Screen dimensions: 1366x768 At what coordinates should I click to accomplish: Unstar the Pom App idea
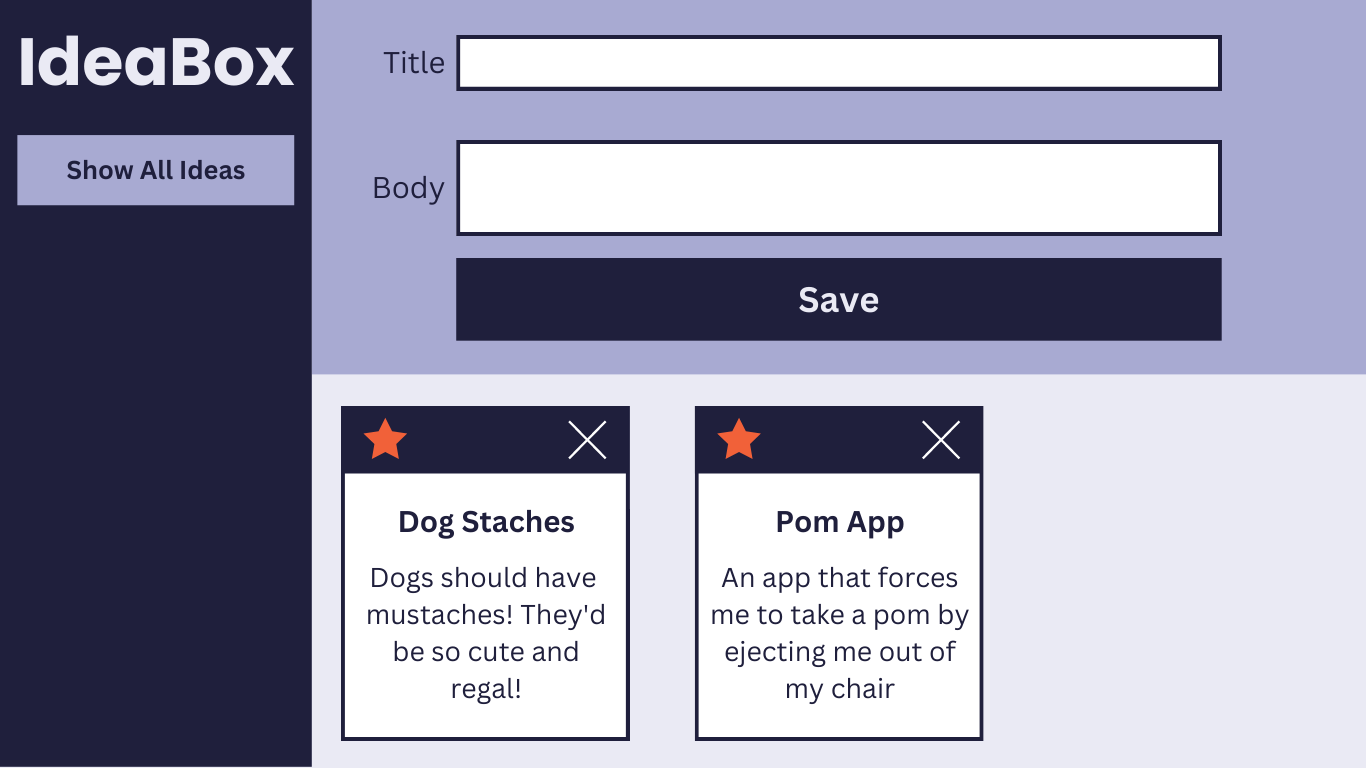pos(739,440)
